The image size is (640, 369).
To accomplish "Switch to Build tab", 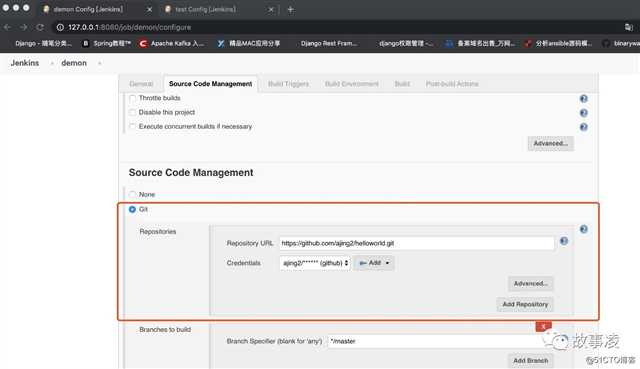I will [402, 84].
